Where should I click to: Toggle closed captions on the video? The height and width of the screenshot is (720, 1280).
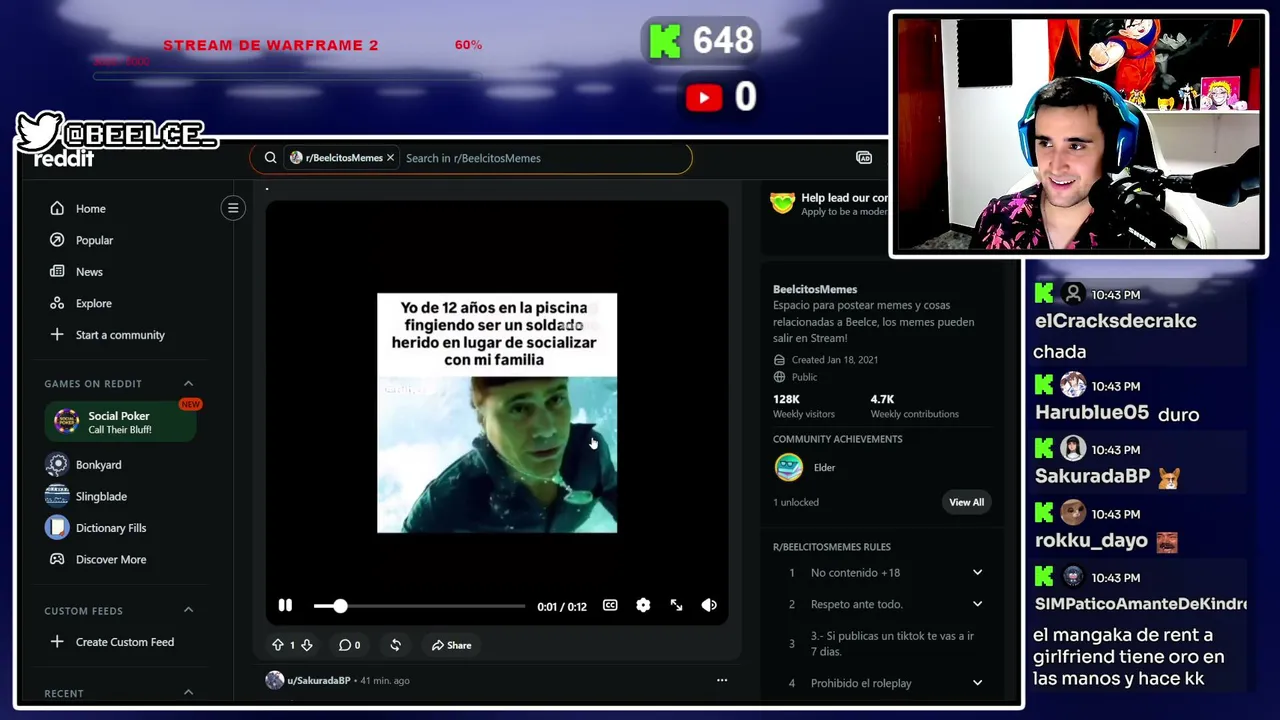pos(610,605)
